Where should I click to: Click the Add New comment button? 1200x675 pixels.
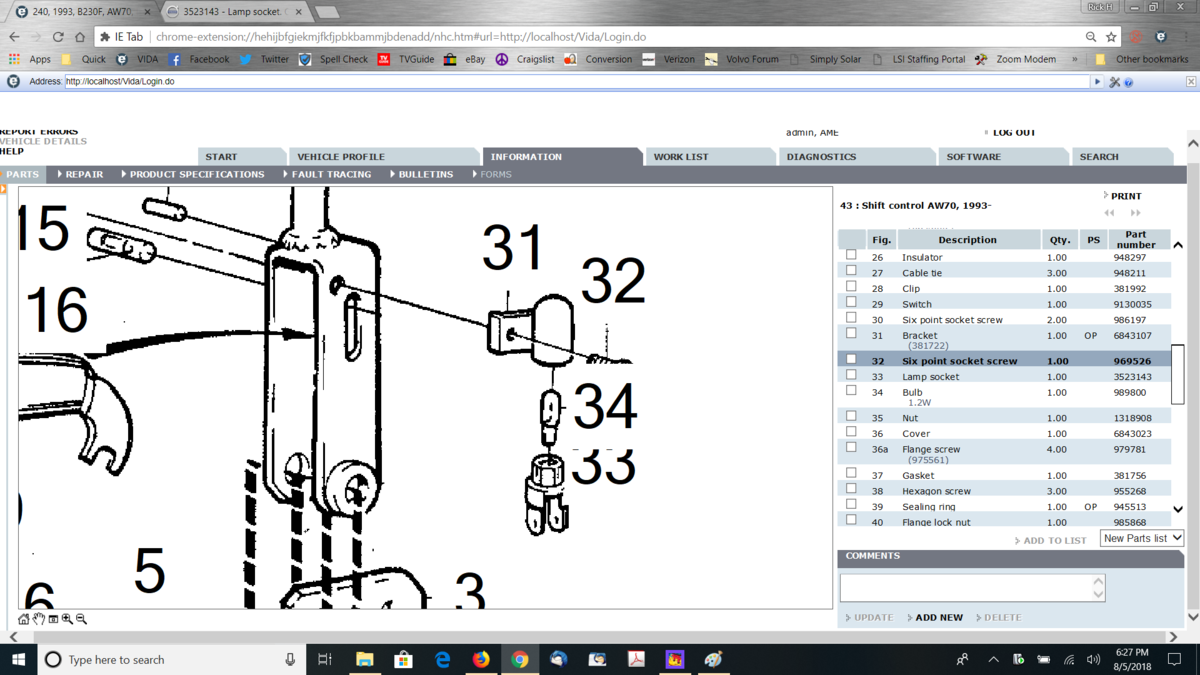(938, 617)
